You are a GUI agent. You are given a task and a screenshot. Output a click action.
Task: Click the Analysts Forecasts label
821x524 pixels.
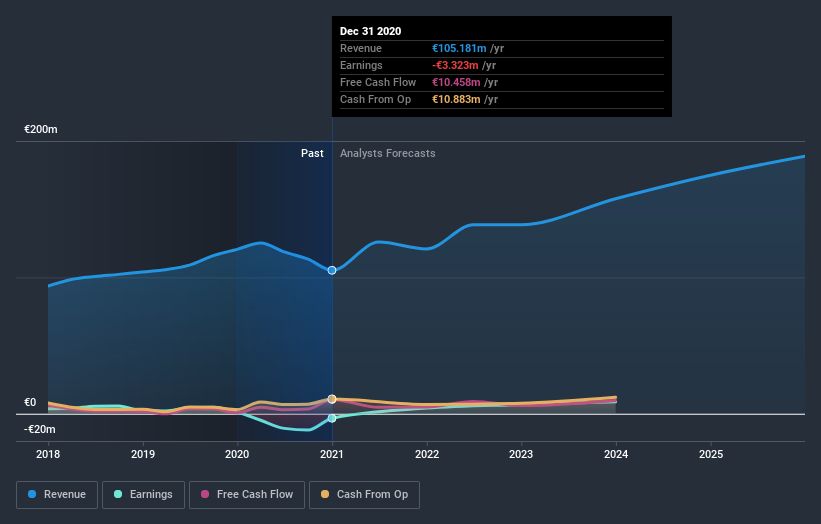tap(387, 153)
